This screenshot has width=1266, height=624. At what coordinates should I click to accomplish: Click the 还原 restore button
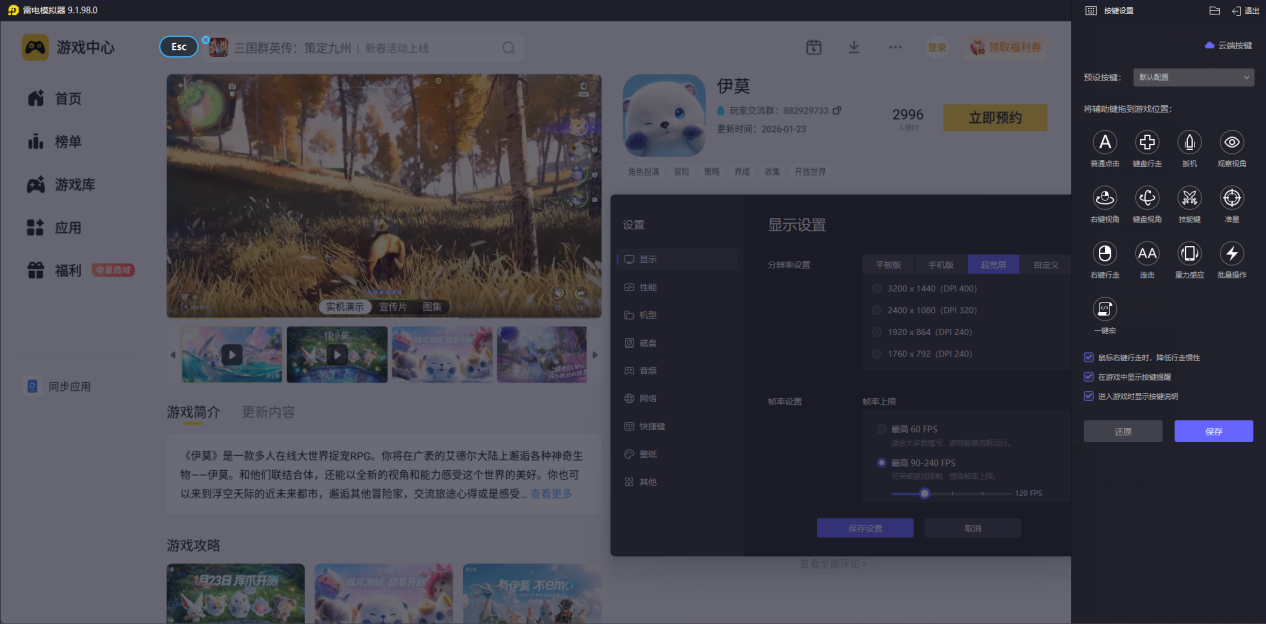1123,431
